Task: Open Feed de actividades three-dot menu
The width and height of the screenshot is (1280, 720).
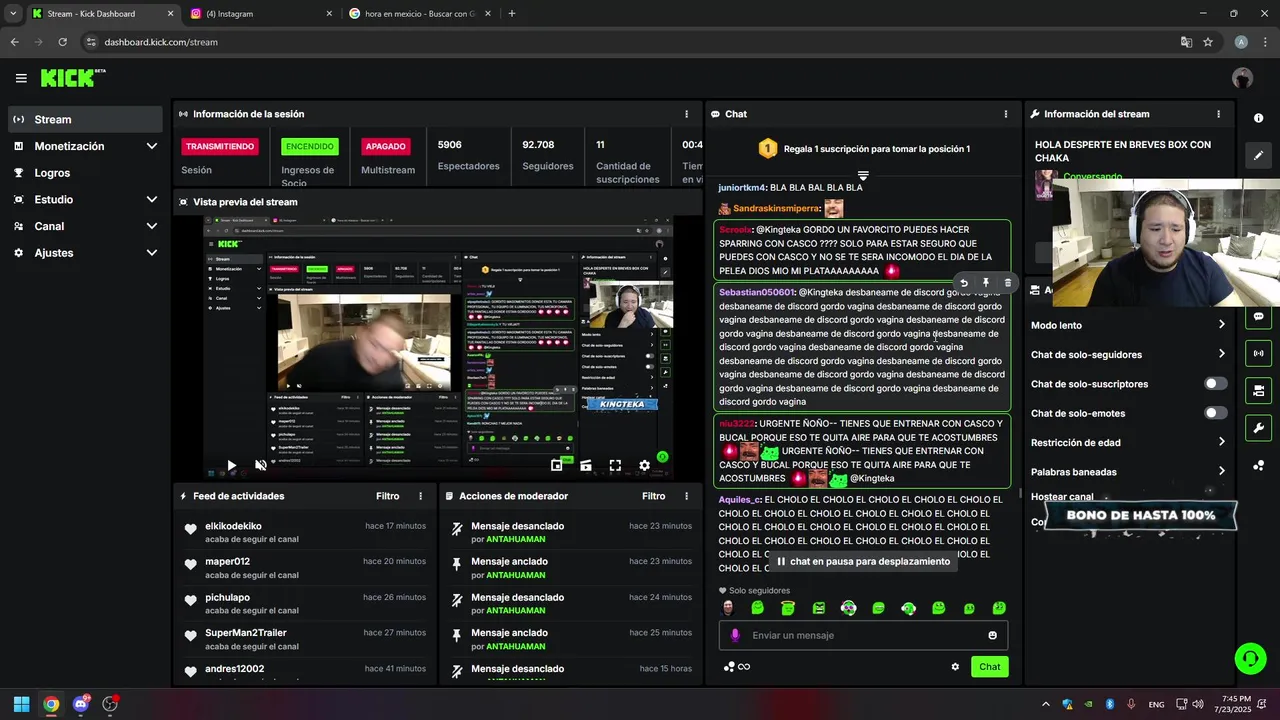Action: (x=420, y=496)
